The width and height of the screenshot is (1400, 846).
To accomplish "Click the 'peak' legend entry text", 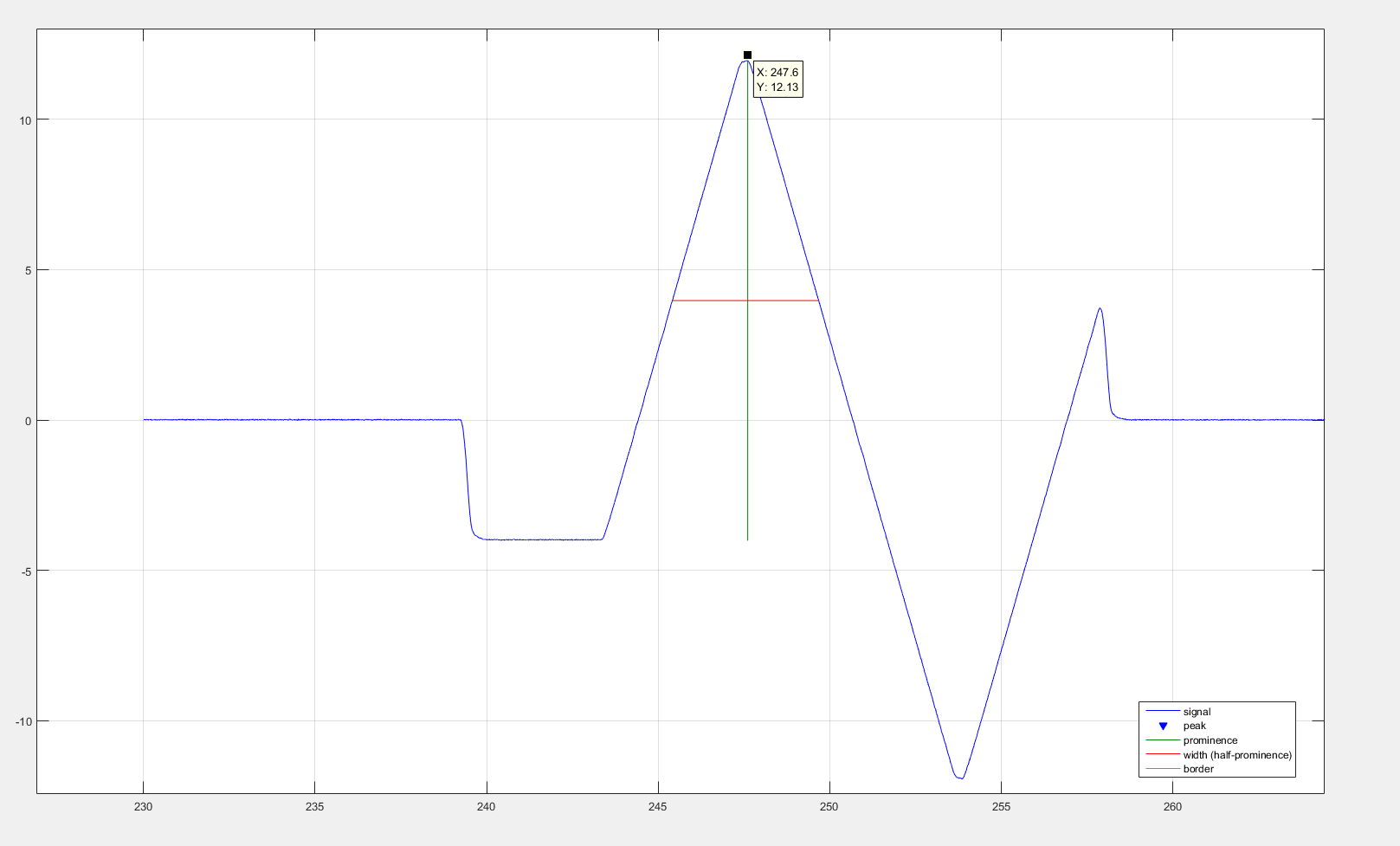I will tap(1194, 726).
